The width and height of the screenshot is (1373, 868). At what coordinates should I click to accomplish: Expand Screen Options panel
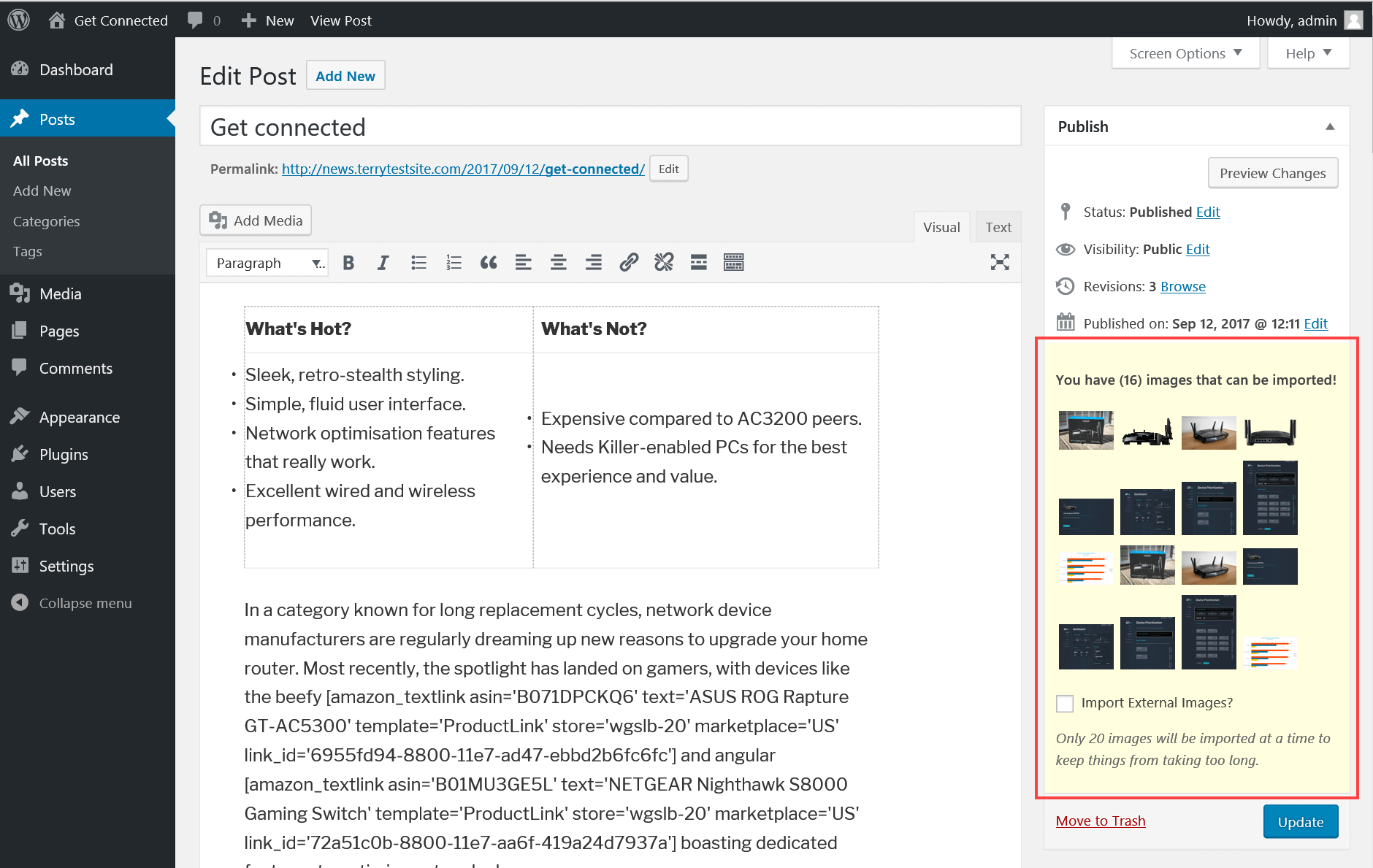tap(1185, 53)
